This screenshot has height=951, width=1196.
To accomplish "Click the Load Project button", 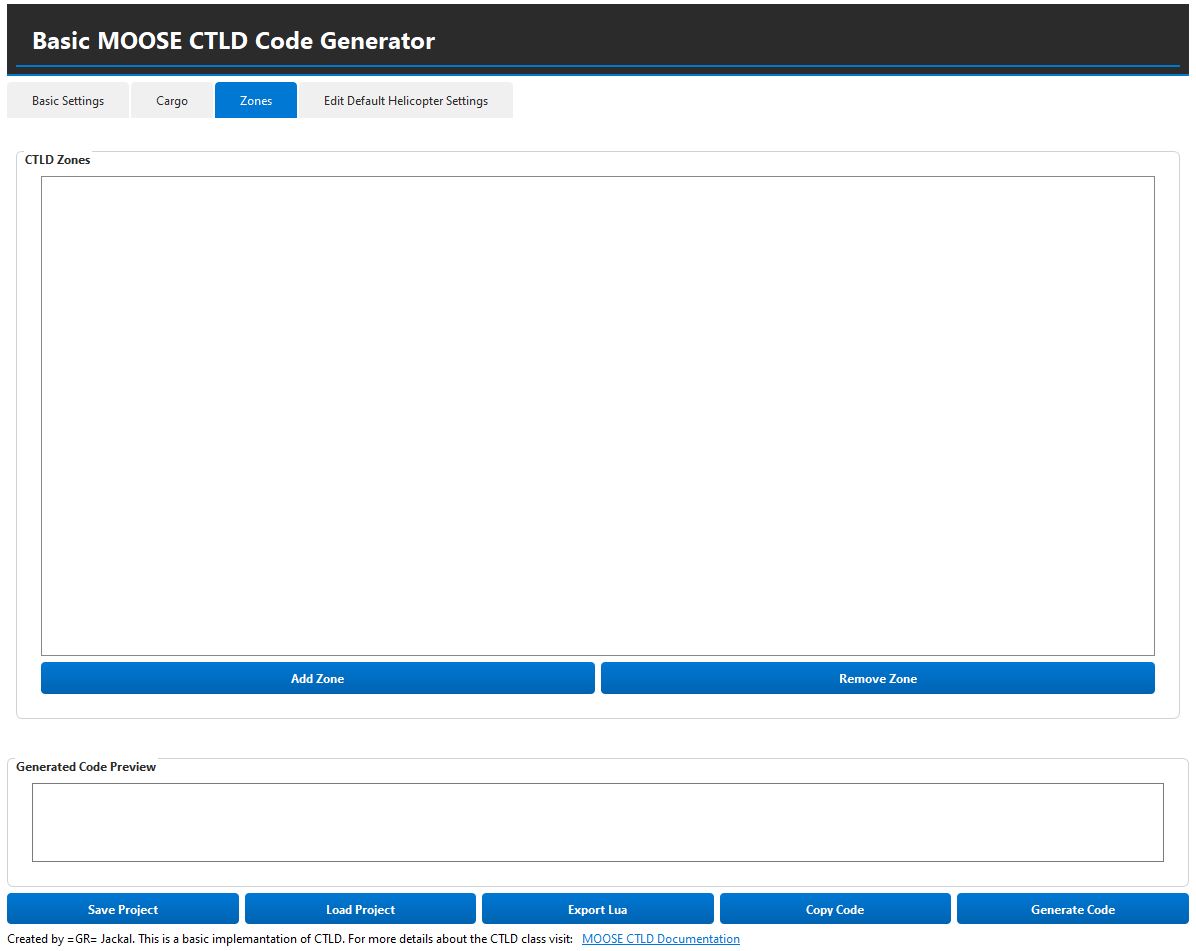I will point(360,909).
